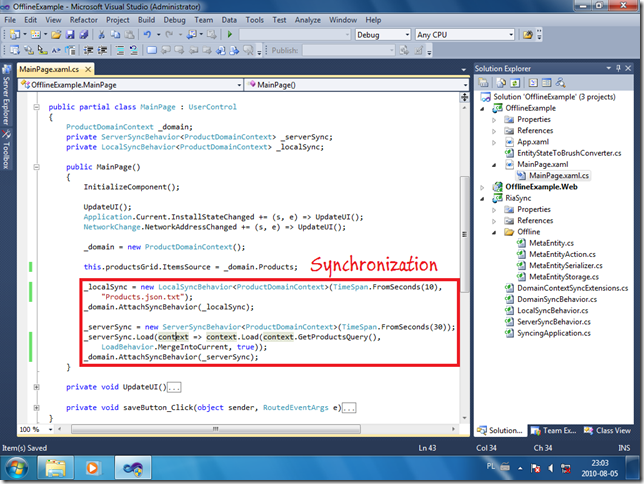Switch to the Class View tab
Image resolution: width=644 pixels, height=484 pixels.
(608, 431)
